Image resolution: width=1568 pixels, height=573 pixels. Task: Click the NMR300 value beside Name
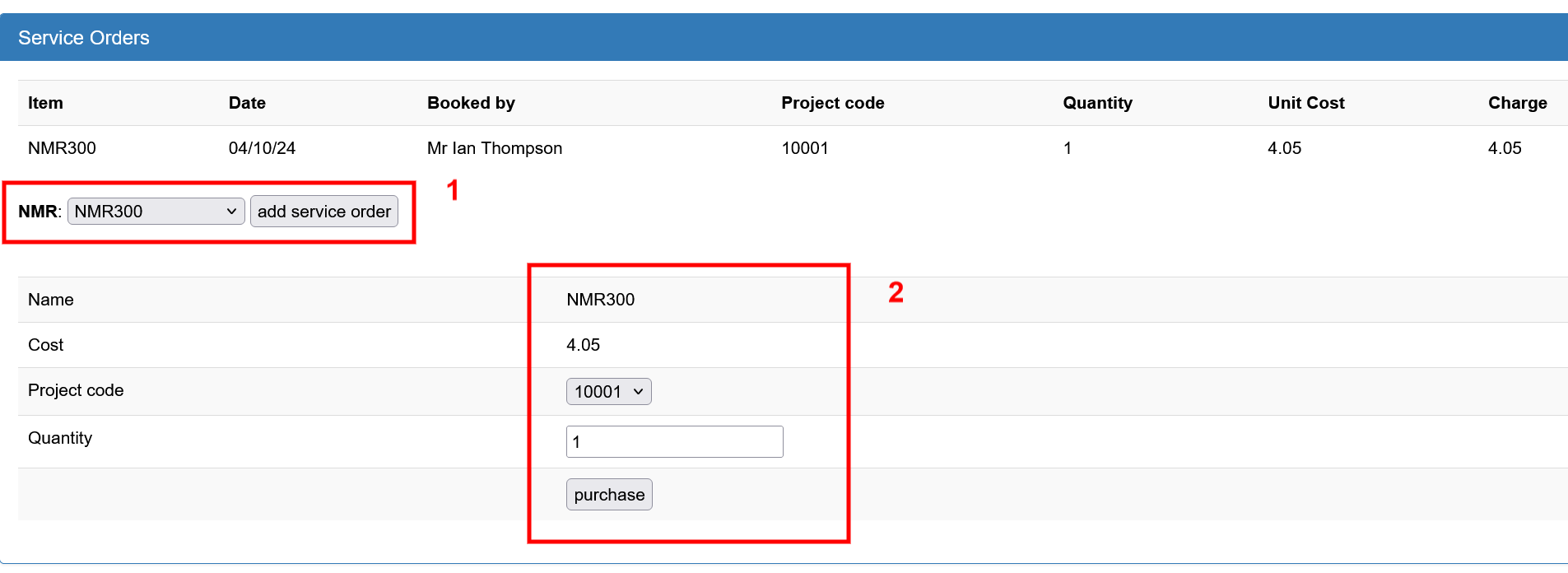pos(600,300)
